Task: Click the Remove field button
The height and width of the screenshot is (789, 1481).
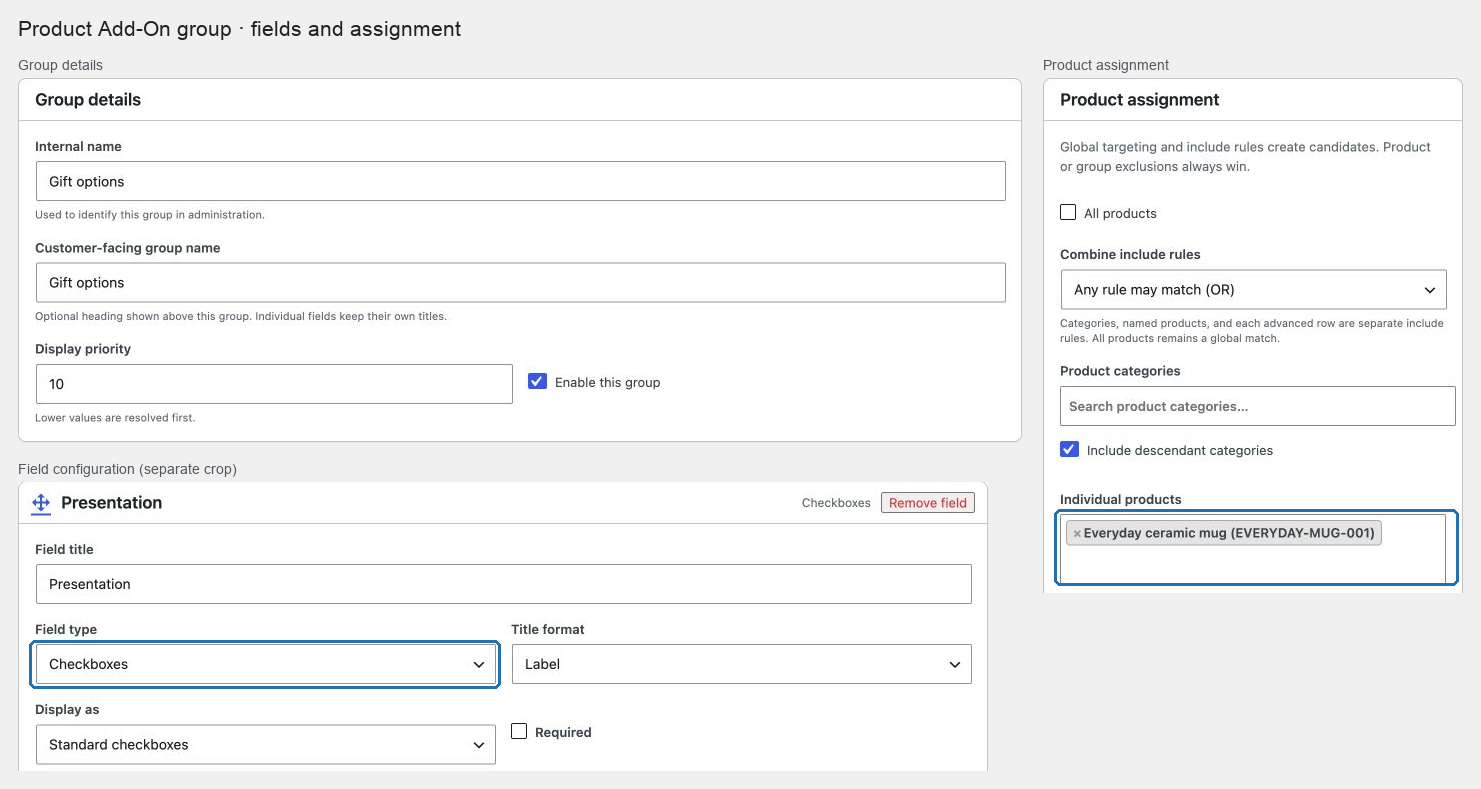Action: (x=928, y=503)
